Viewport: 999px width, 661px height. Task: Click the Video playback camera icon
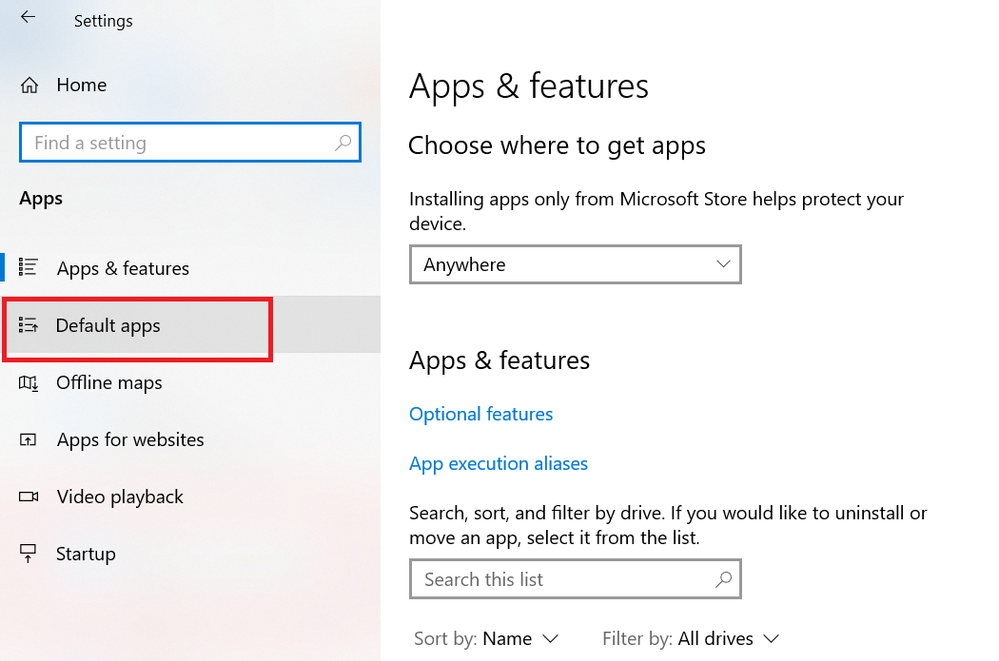(x=29, y=497)
